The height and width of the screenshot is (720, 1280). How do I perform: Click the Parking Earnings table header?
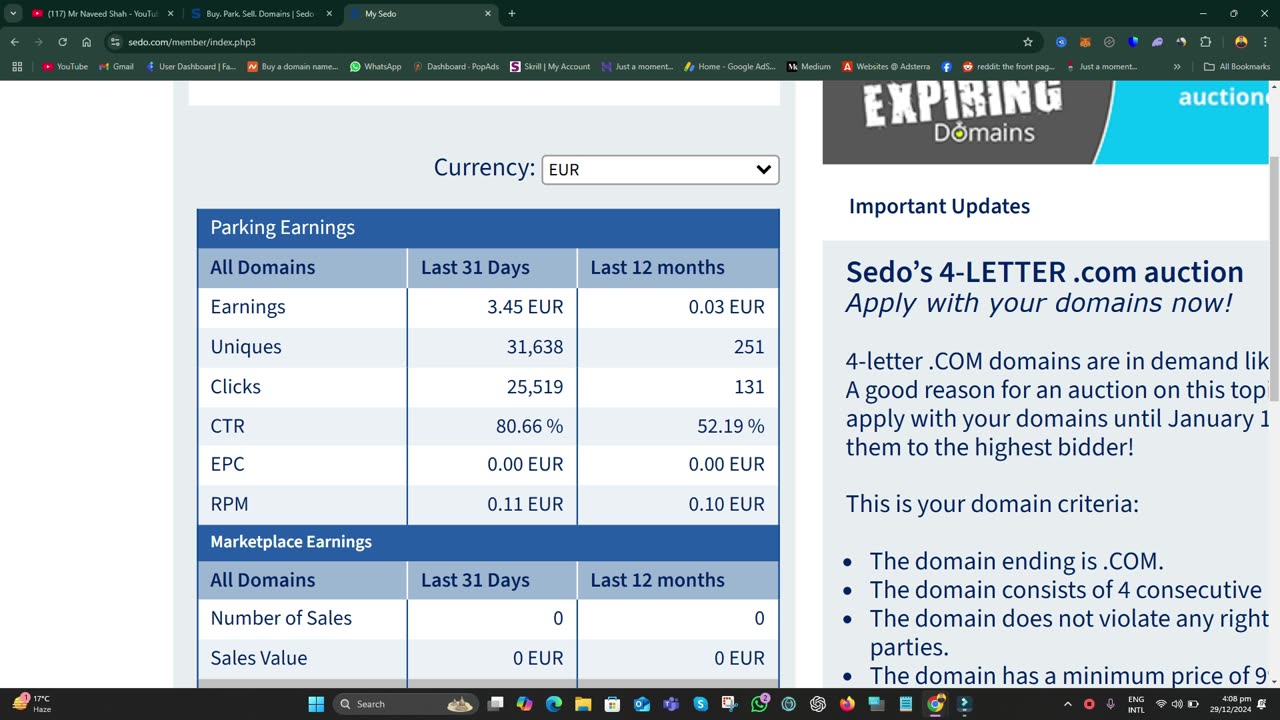488,228
